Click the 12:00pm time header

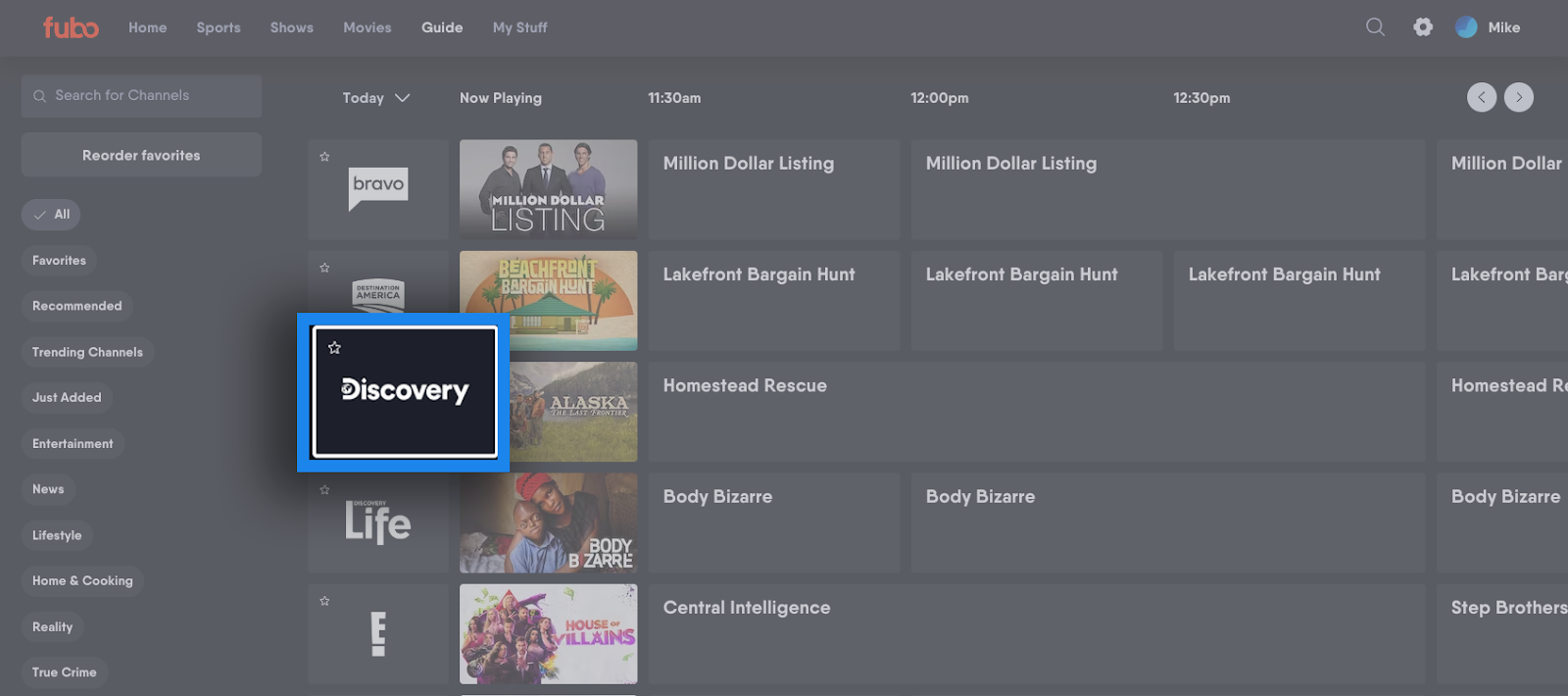click(x=940, y=98)
